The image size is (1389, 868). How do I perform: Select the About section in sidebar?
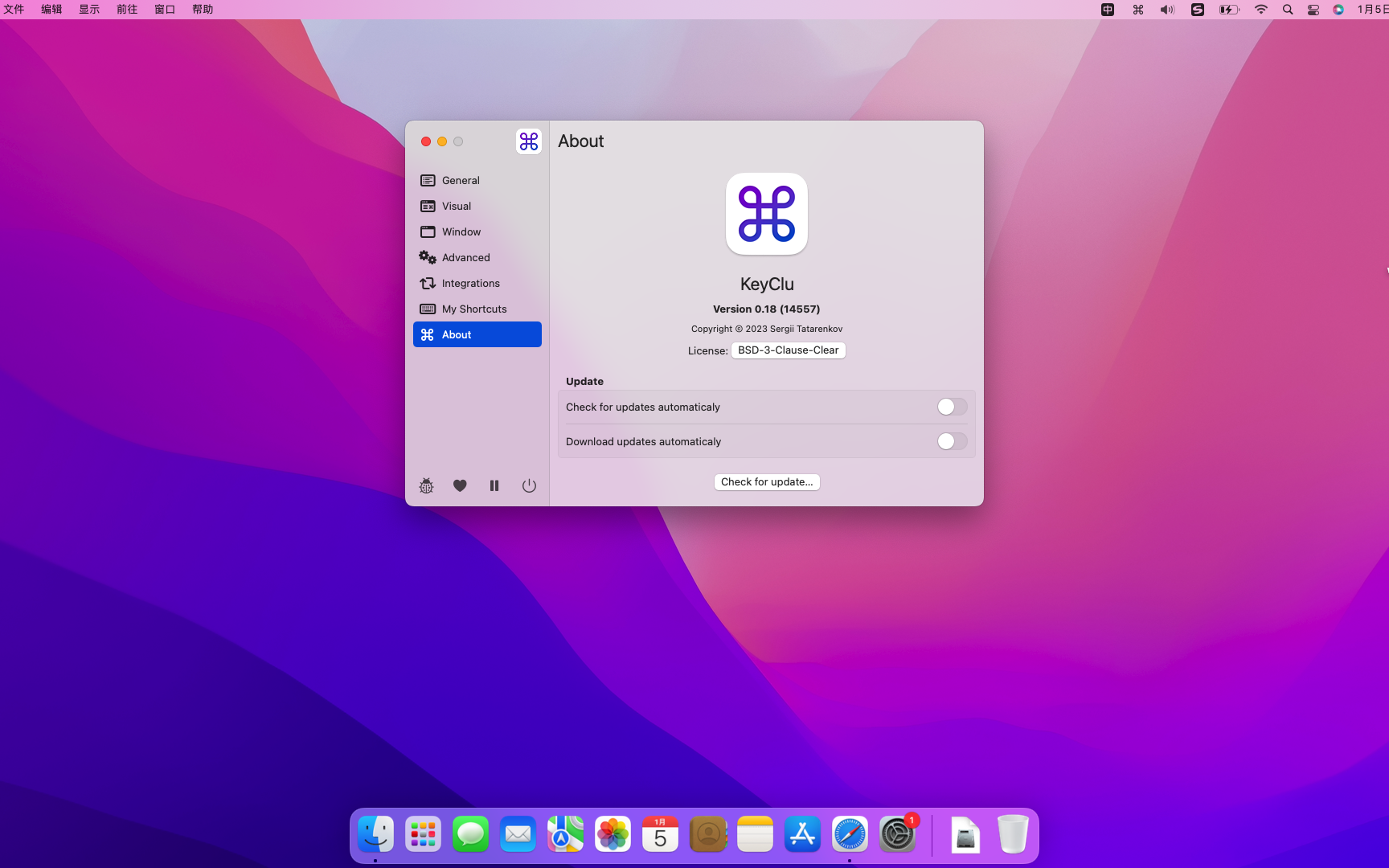point(477,334)
